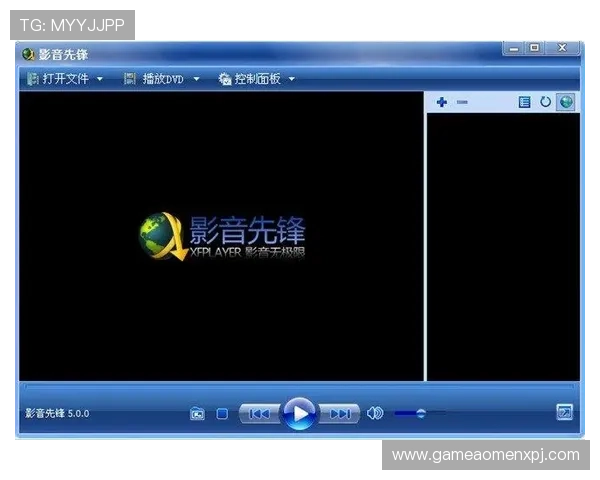Minimize the 影音先锋 window

514,49
